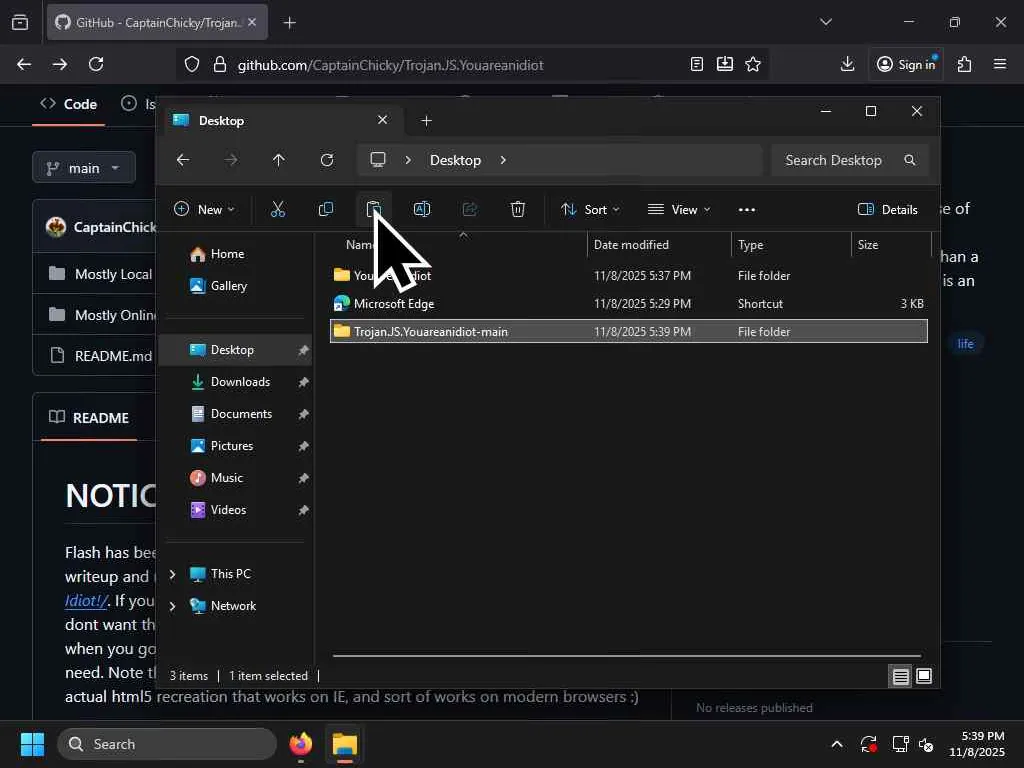Click the search magnifier in Explorer
Screen dimensions: 1024x768
[x=910, y=160]
